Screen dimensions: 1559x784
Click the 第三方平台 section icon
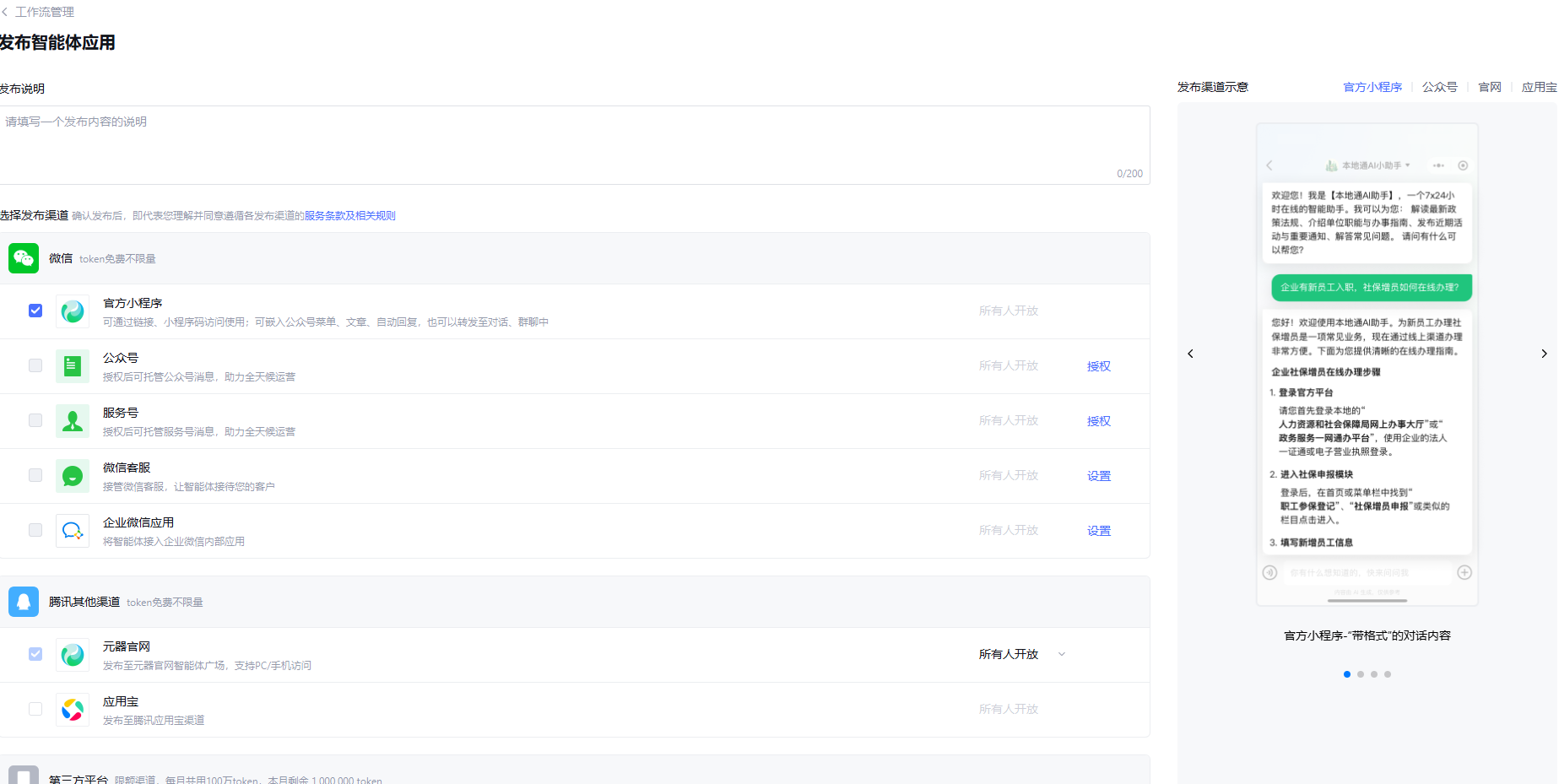(24, 775)
